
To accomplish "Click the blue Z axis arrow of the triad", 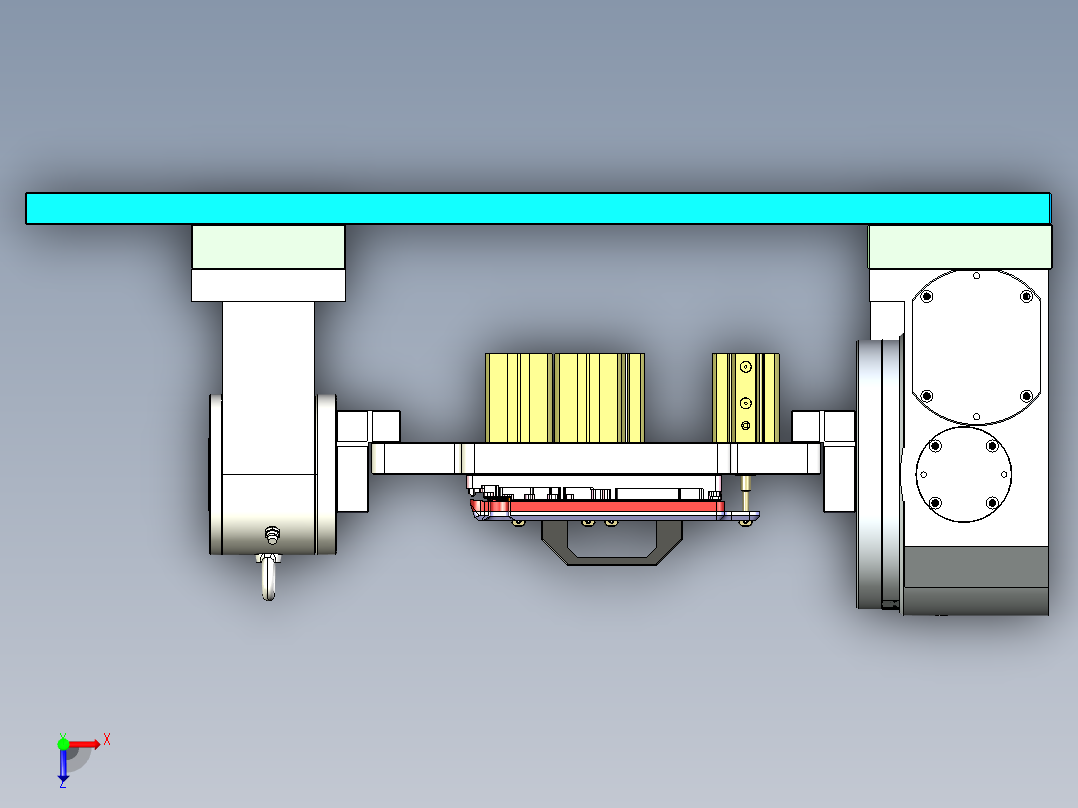I will coord(63,767).
